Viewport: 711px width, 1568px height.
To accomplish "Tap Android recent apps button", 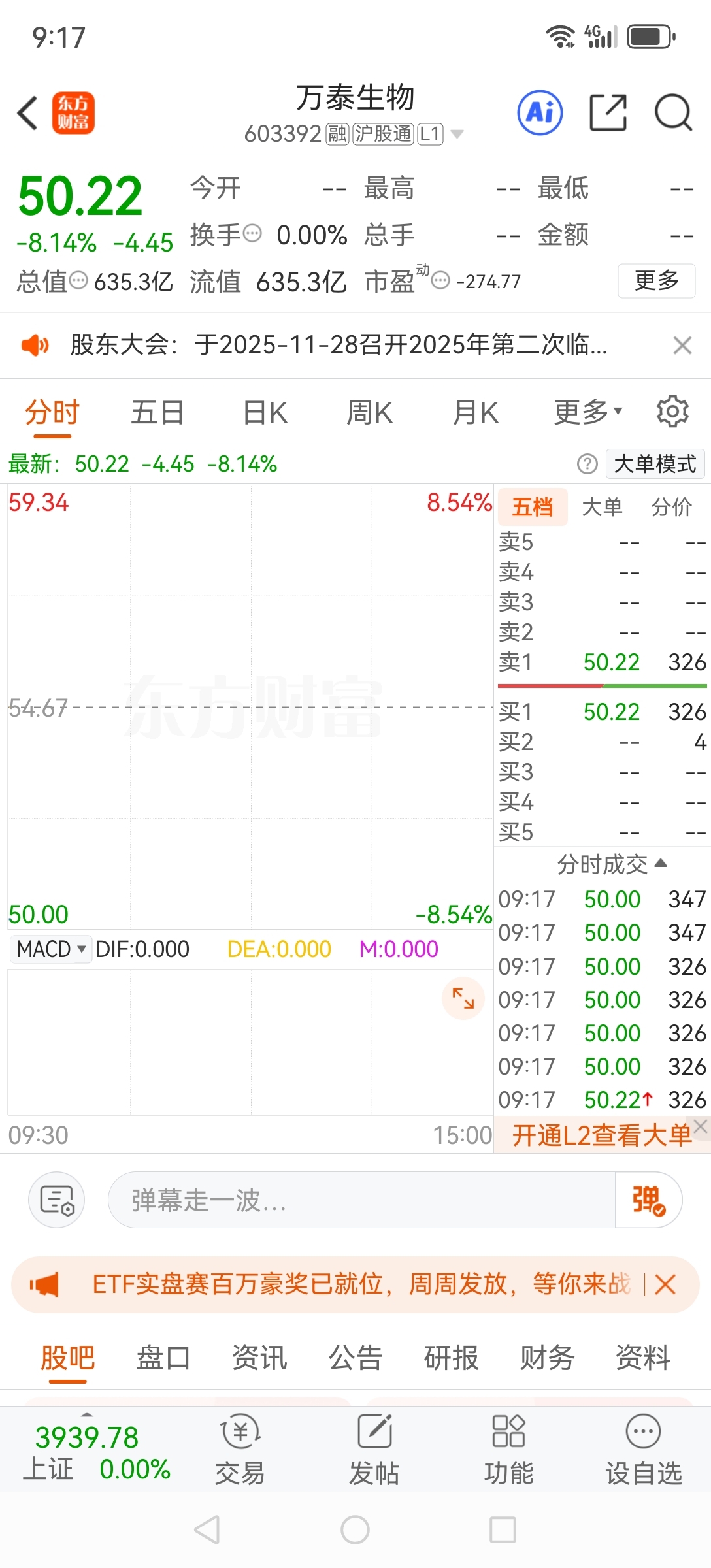I will (503, 1529).
